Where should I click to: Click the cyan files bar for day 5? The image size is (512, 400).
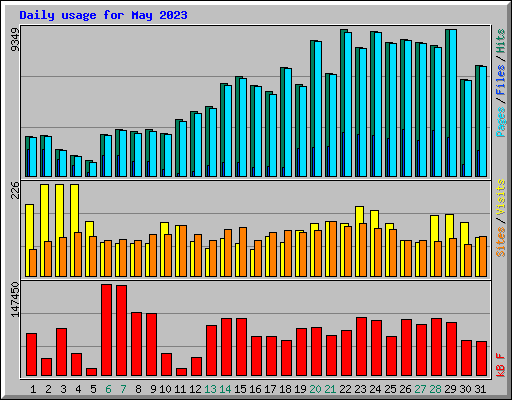coord(93,170)
